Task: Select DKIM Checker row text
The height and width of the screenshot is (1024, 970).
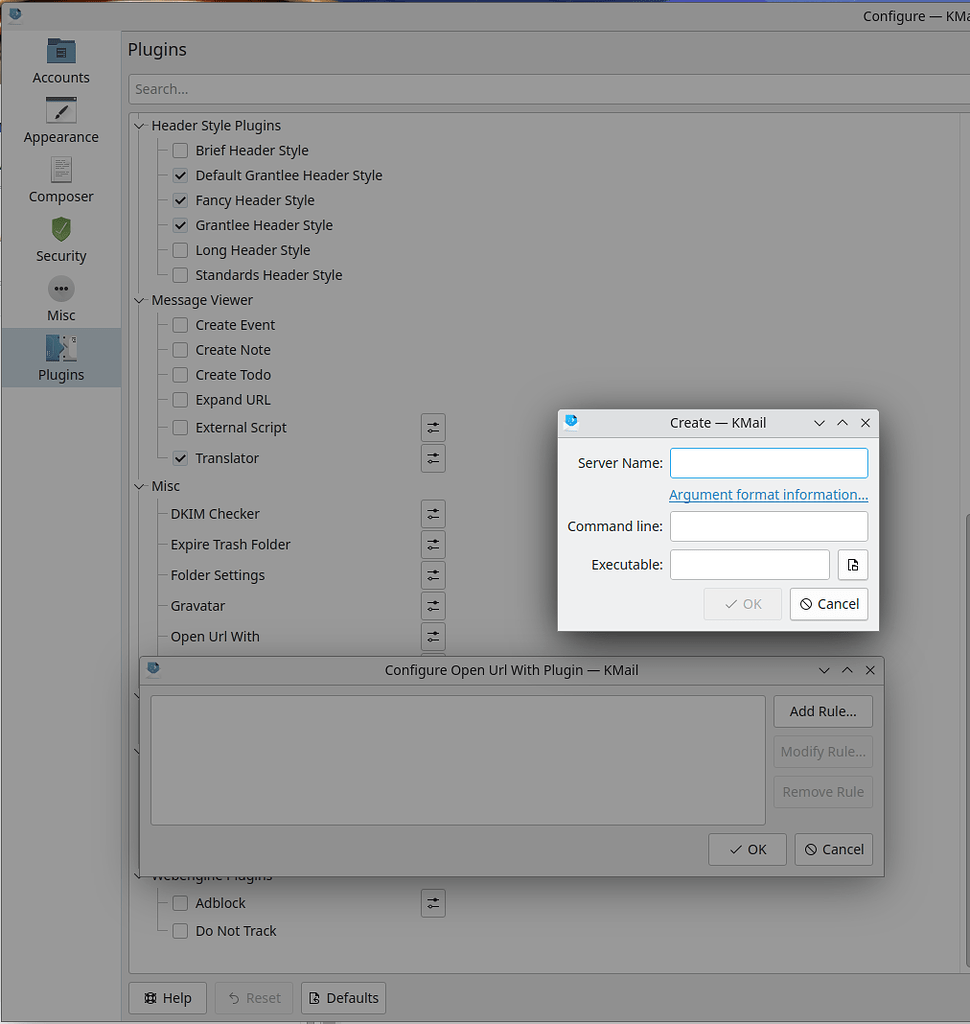Action: [215, 515]
